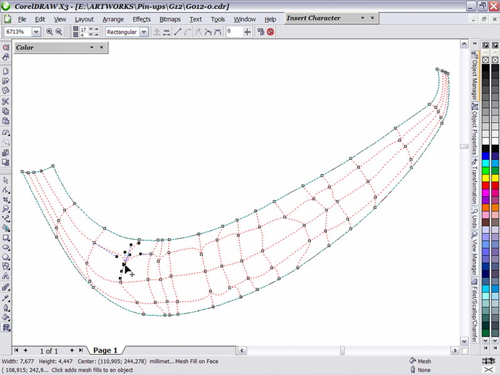Open the zoom level 6713% dropdown
Viewport: 500px width, 375px height.
coord(36,32)
